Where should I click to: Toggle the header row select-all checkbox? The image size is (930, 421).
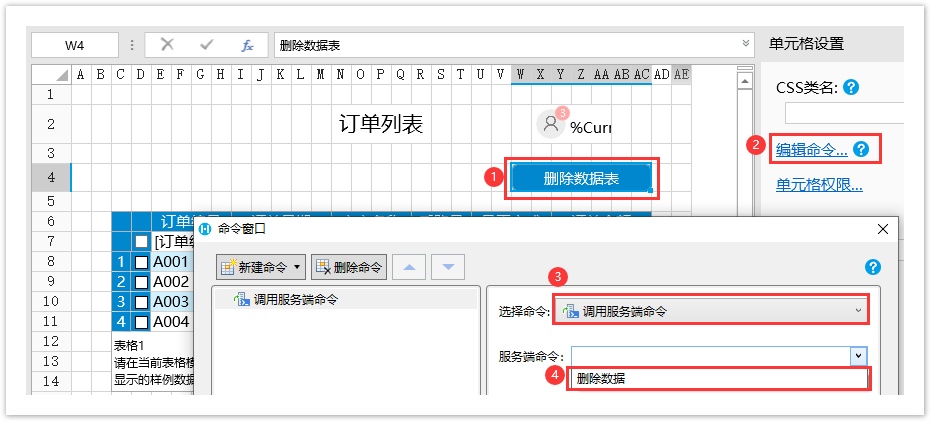pos(142,242)
